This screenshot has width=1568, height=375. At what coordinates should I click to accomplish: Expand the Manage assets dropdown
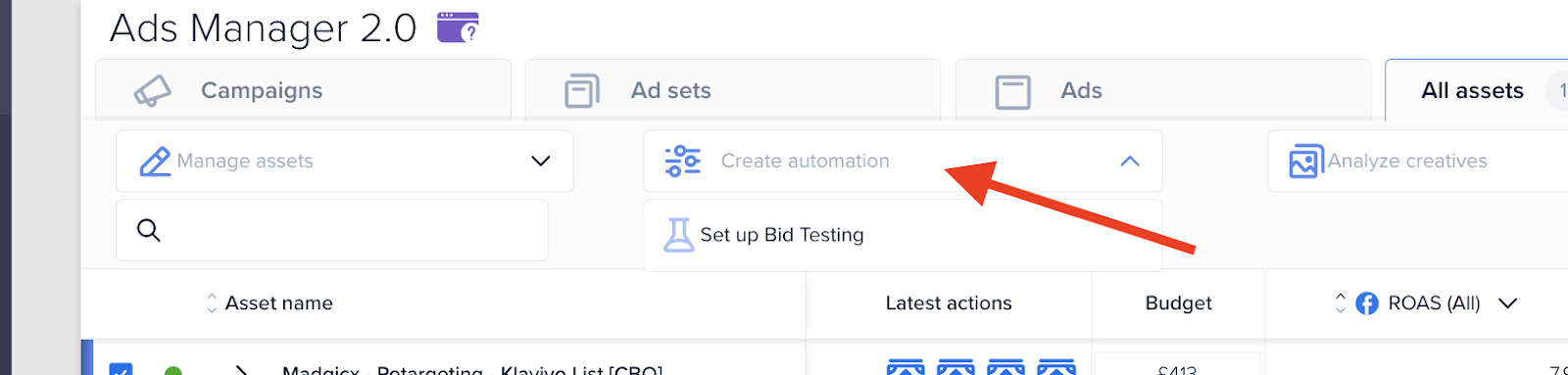tap(344, 162)
